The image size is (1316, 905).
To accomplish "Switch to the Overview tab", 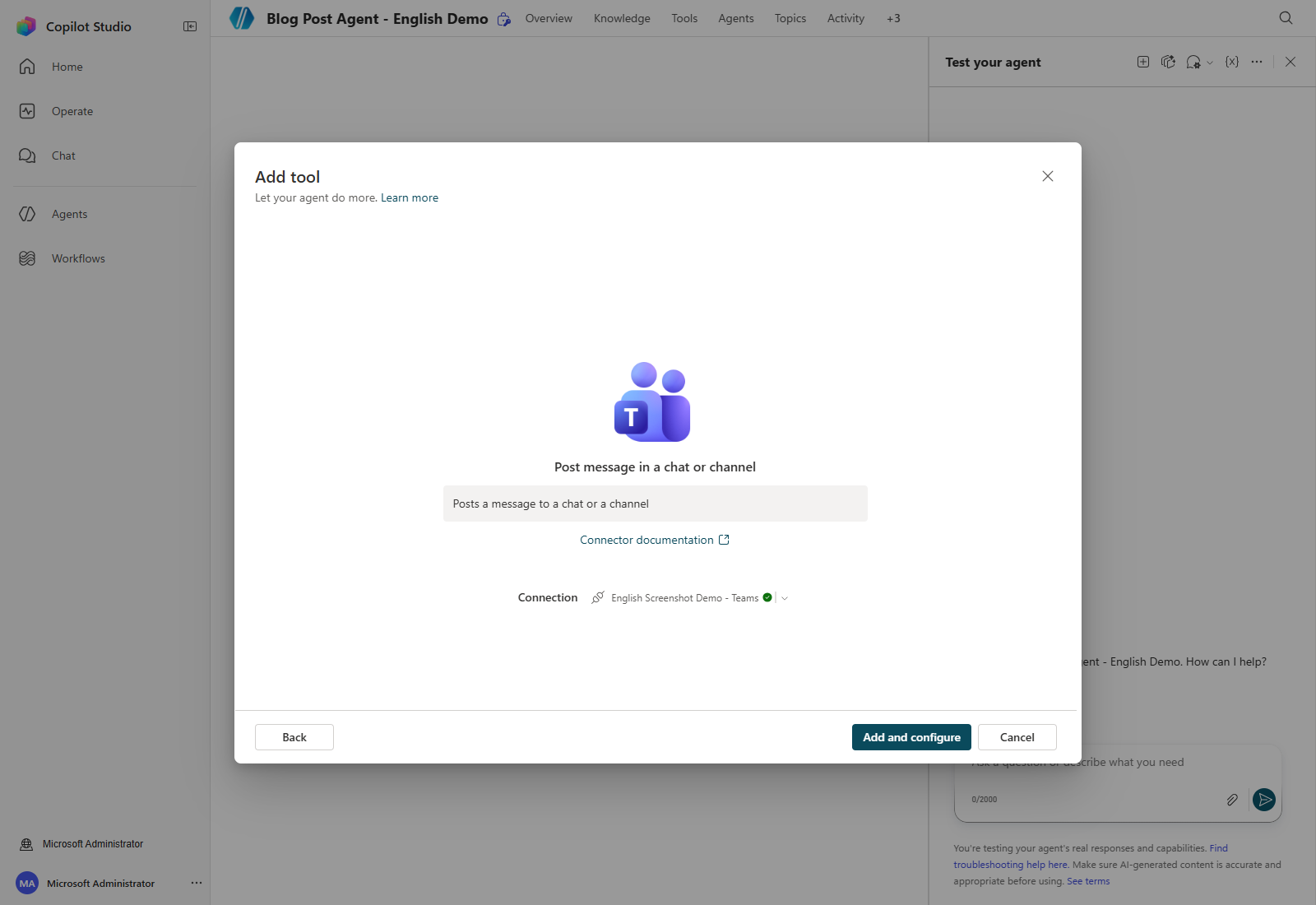I will click(549, 18).
